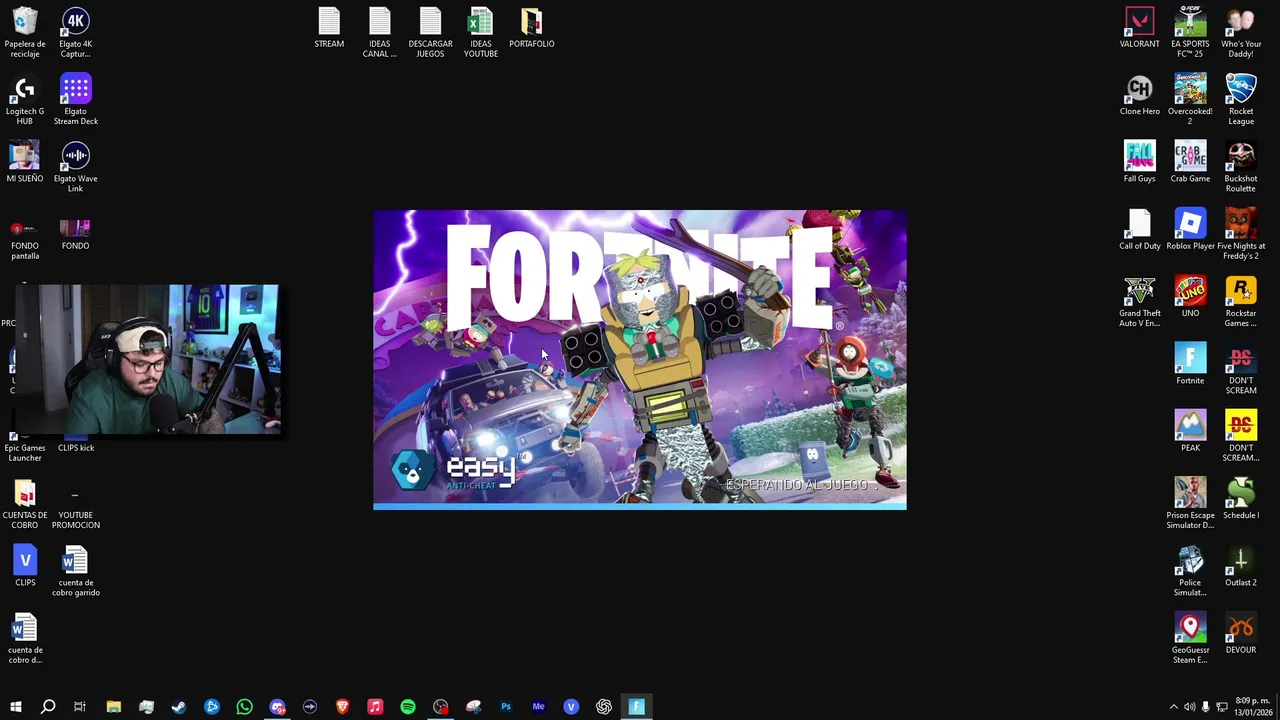Select the MI SUEÑO desktop file
This screenshot has width=1280, height=720.
point(25,162)
